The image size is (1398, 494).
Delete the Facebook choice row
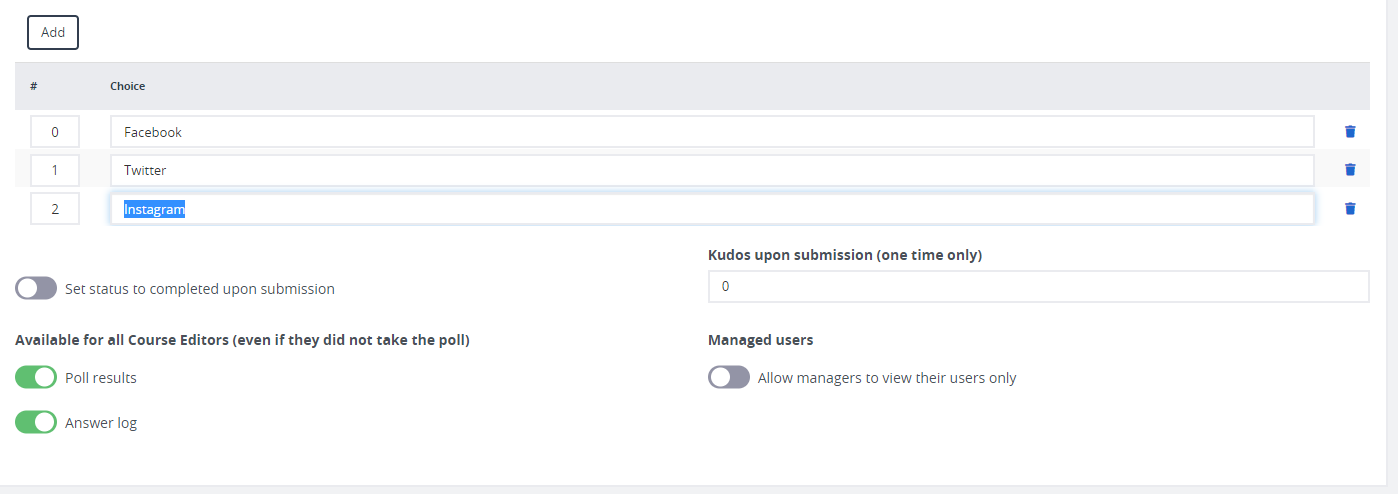1350,132
